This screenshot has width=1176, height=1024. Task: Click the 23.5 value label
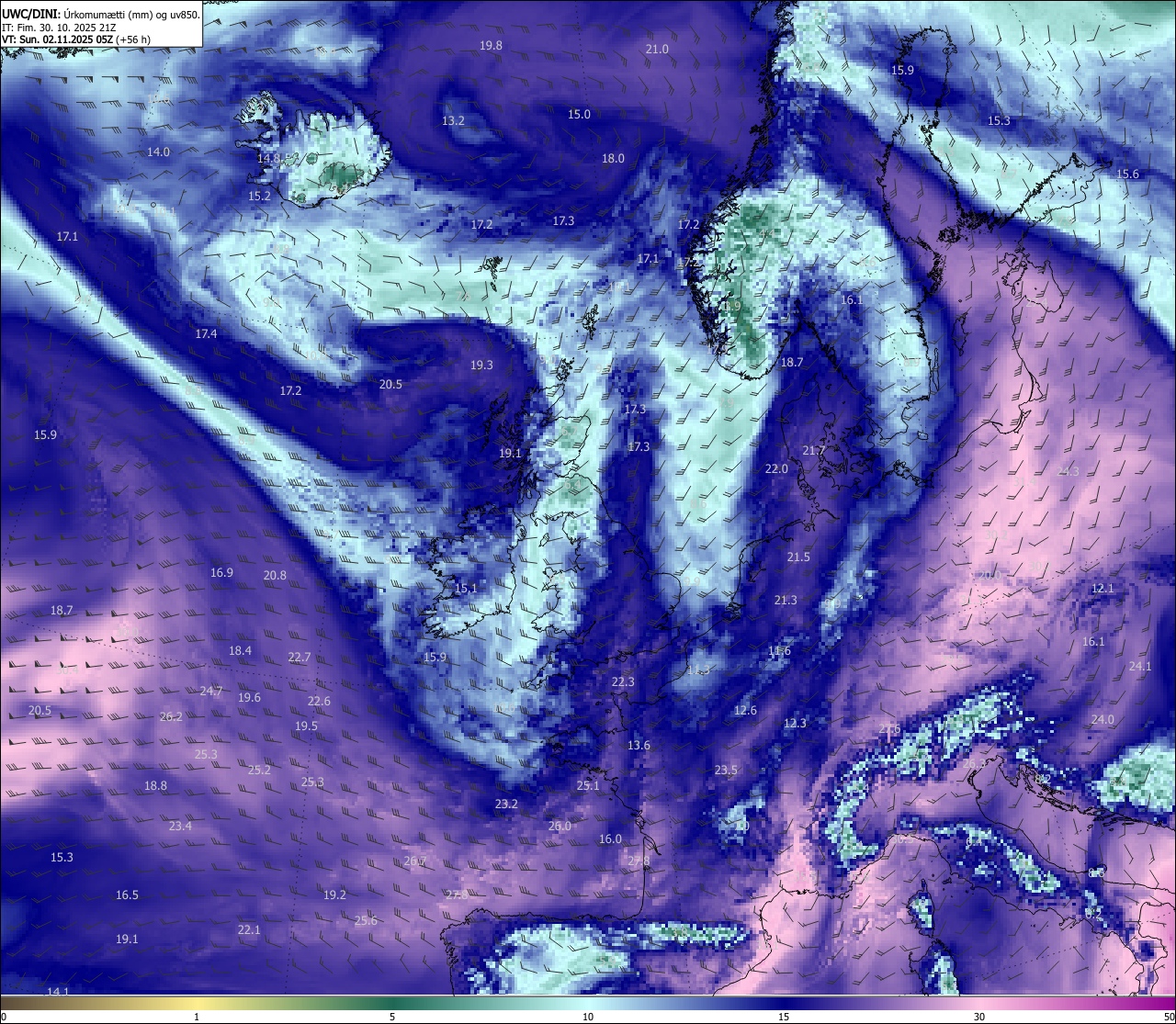[726, 771]
